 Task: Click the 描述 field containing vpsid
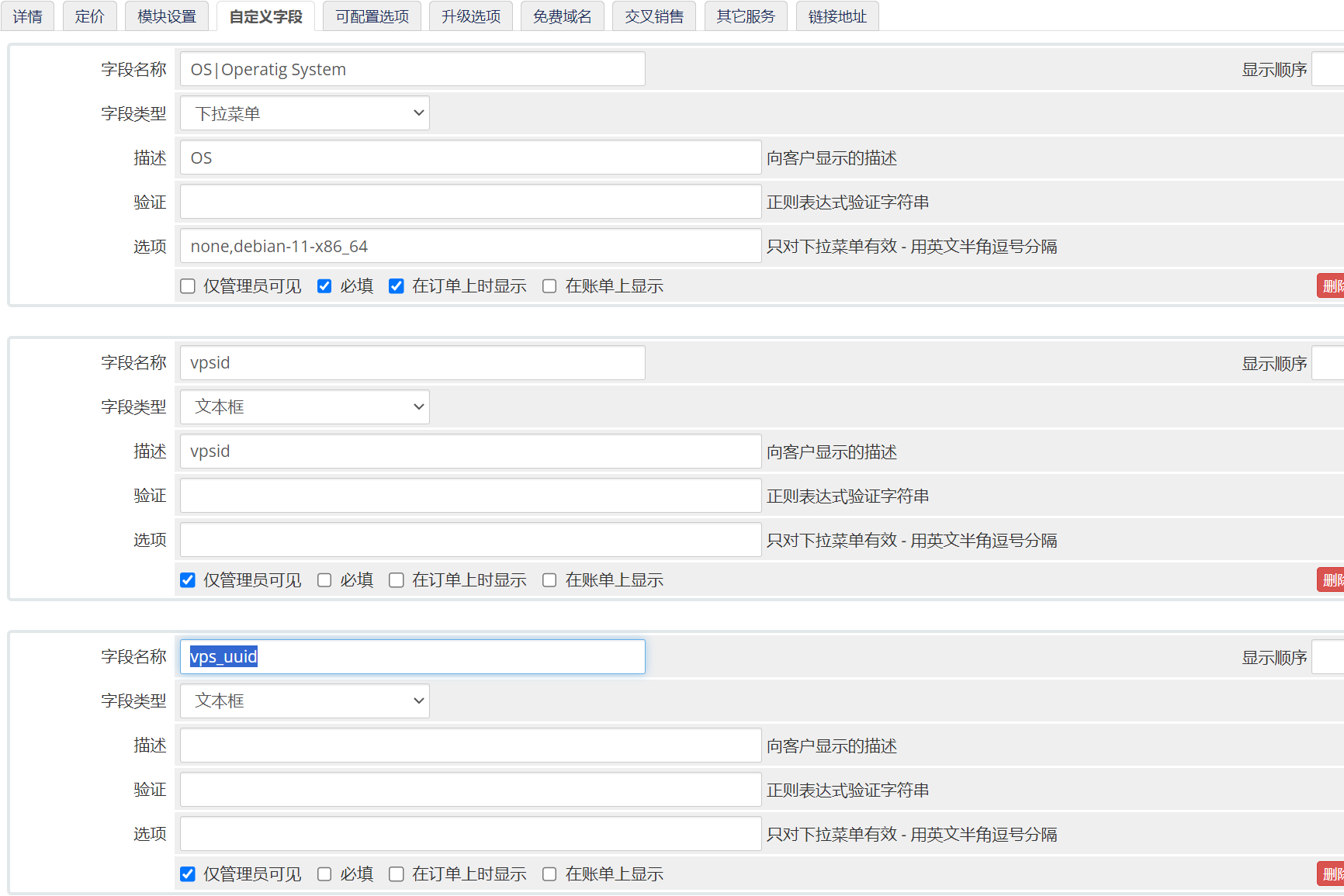(471, 451)
